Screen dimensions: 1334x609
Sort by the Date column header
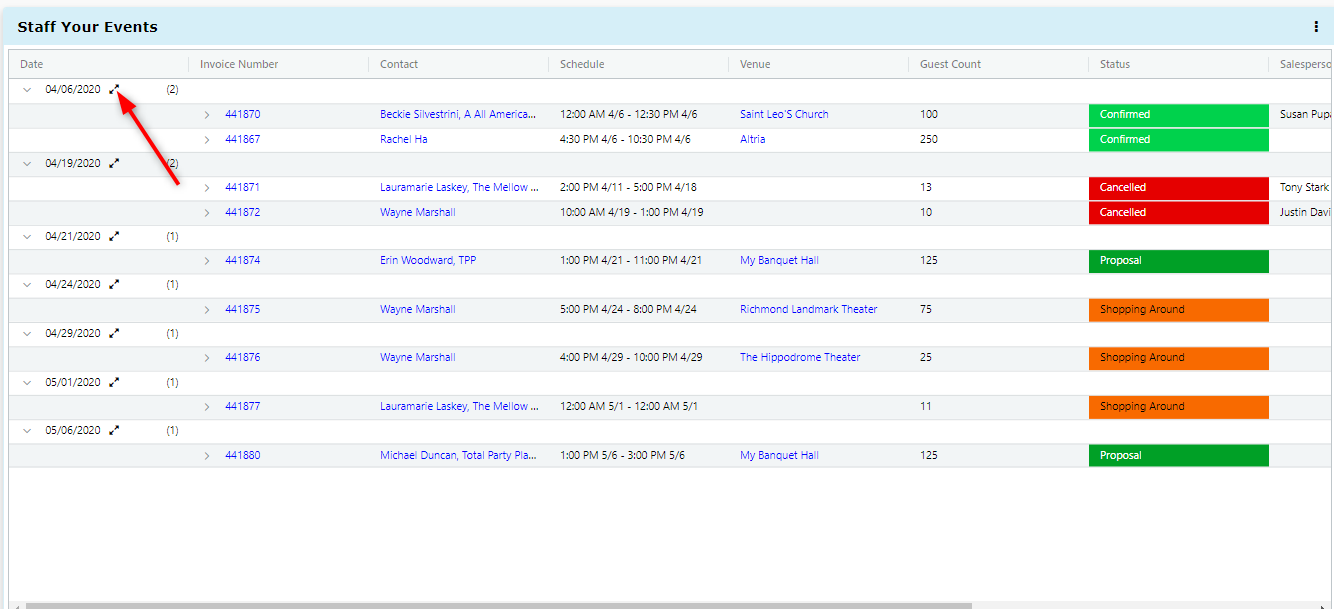[x=32, y=64]
